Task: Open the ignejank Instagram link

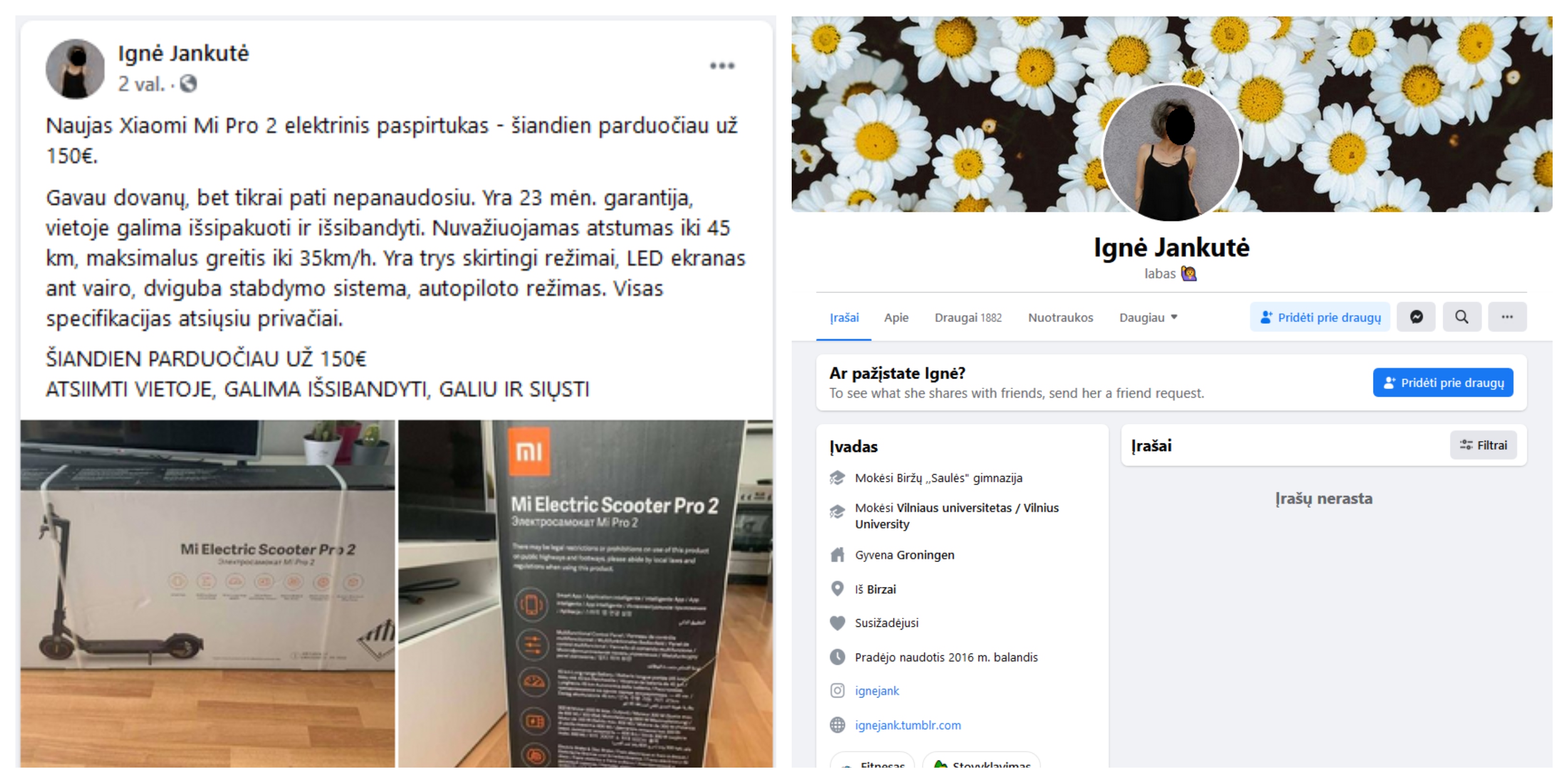Action: [x=877, y=690]
